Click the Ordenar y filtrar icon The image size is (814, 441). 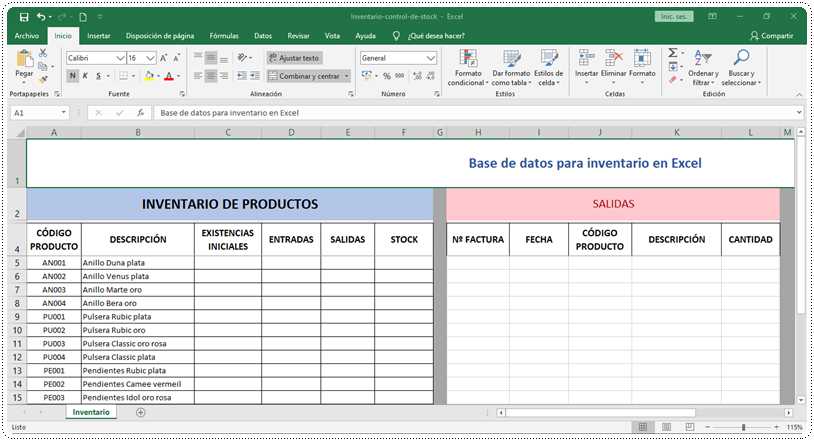coord(703,60)
